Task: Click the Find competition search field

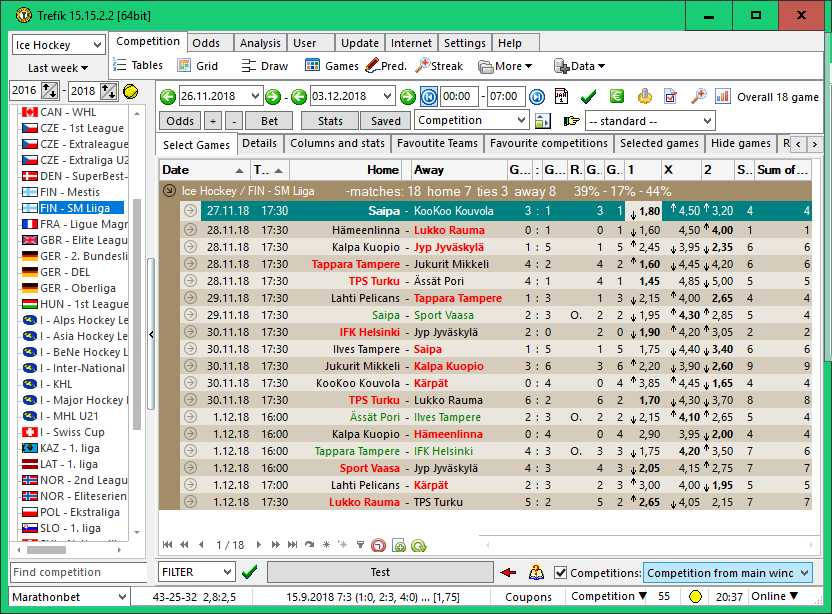Action: 78,573
